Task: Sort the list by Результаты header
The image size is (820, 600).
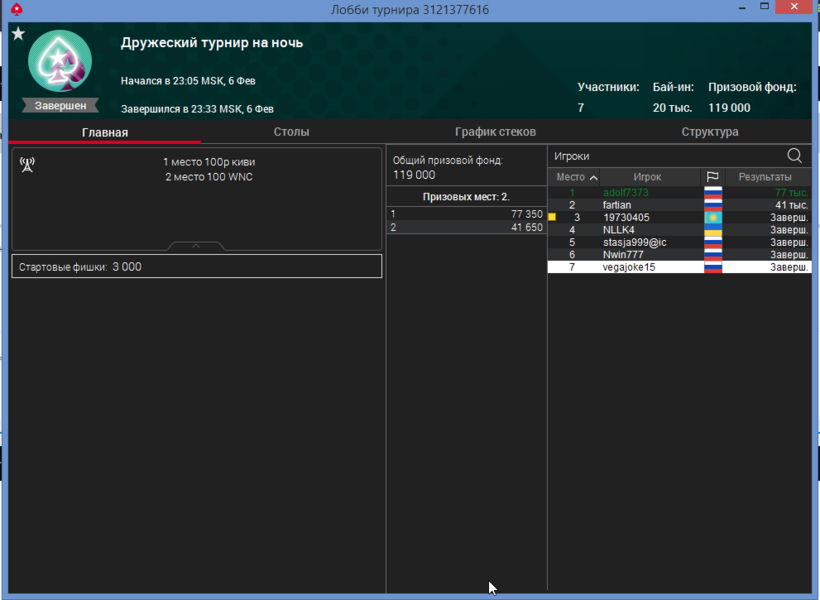Action: tap(764, 177)
